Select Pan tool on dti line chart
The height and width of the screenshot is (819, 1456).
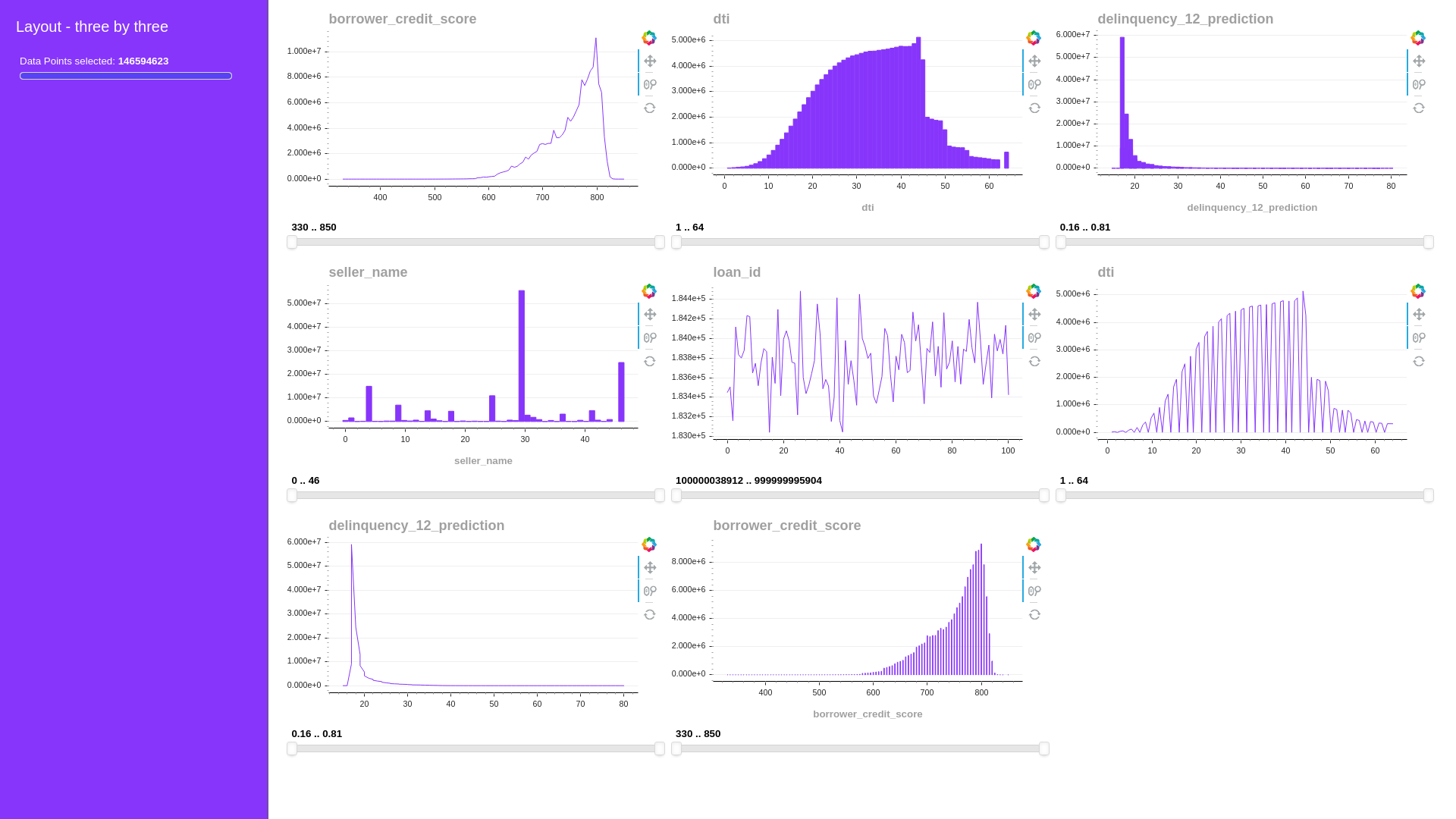coord(1419,315)
